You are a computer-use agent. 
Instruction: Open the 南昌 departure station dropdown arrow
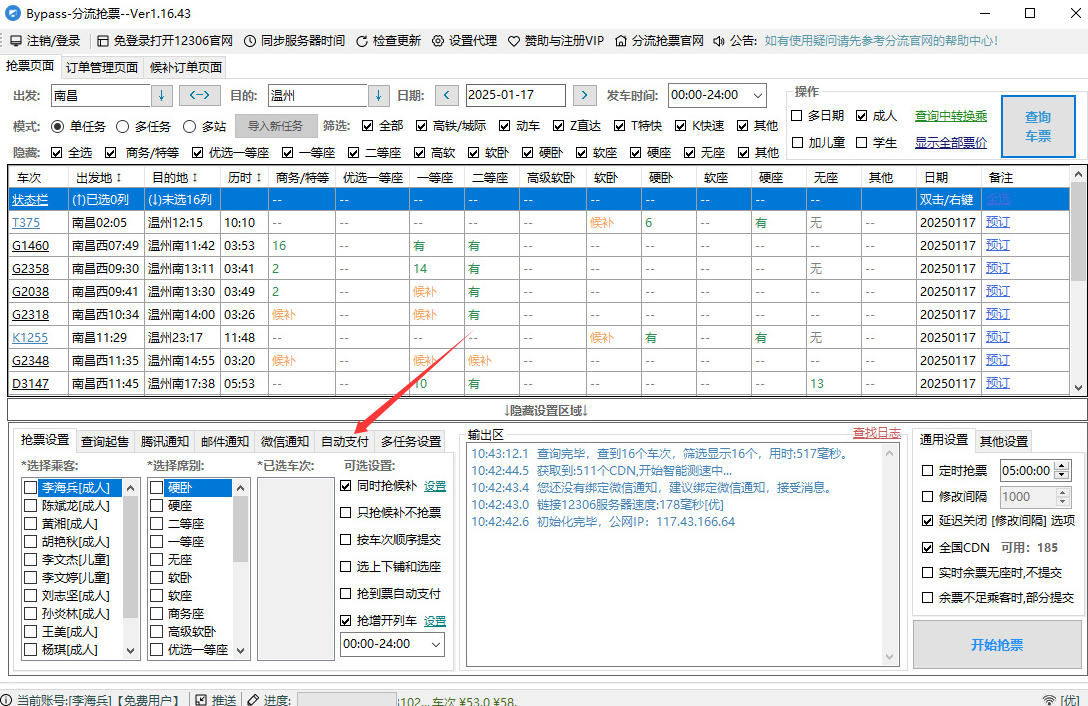[162, 96]
